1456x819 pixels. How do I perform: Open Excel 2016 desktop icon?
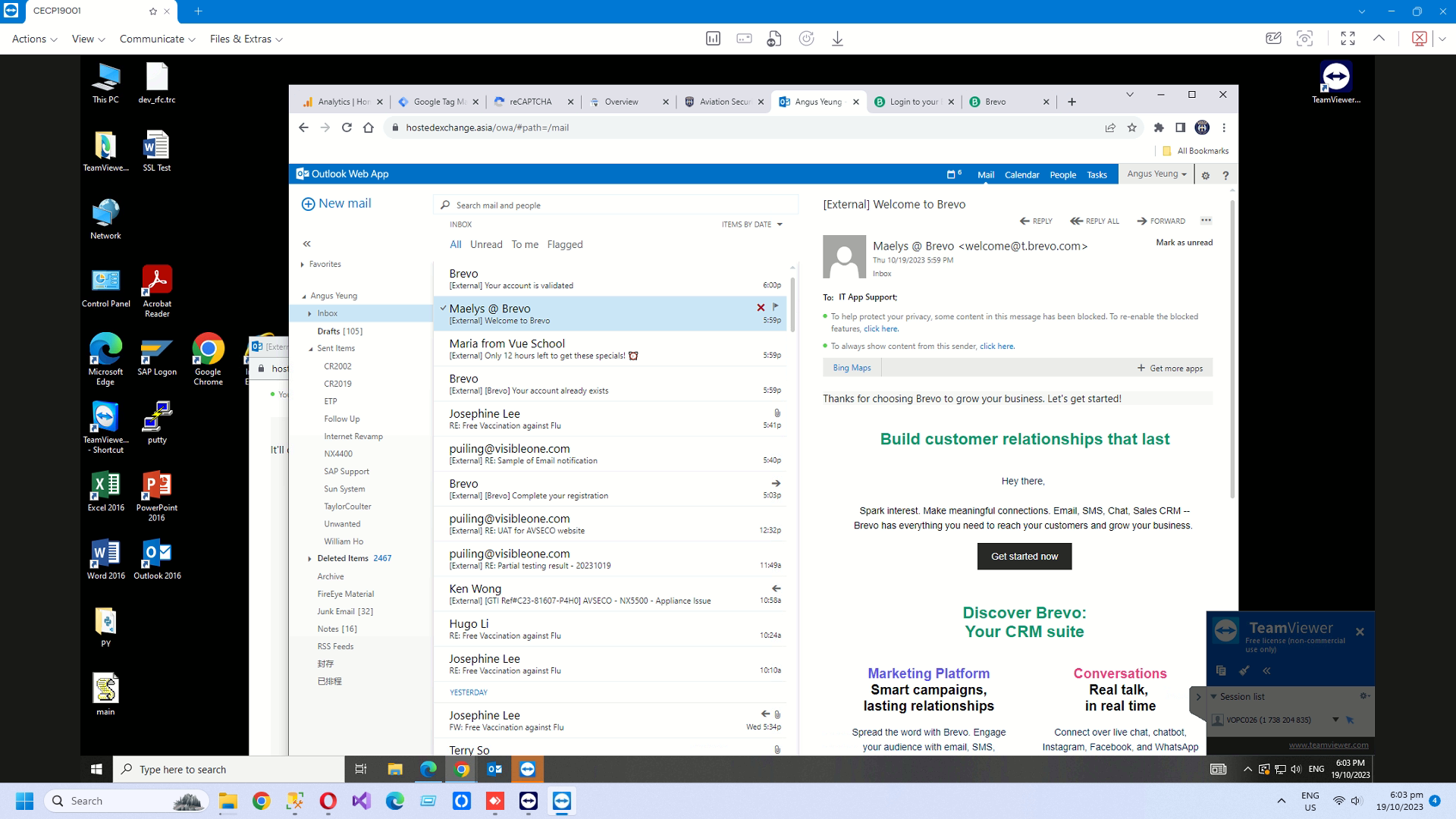[105, 491]
